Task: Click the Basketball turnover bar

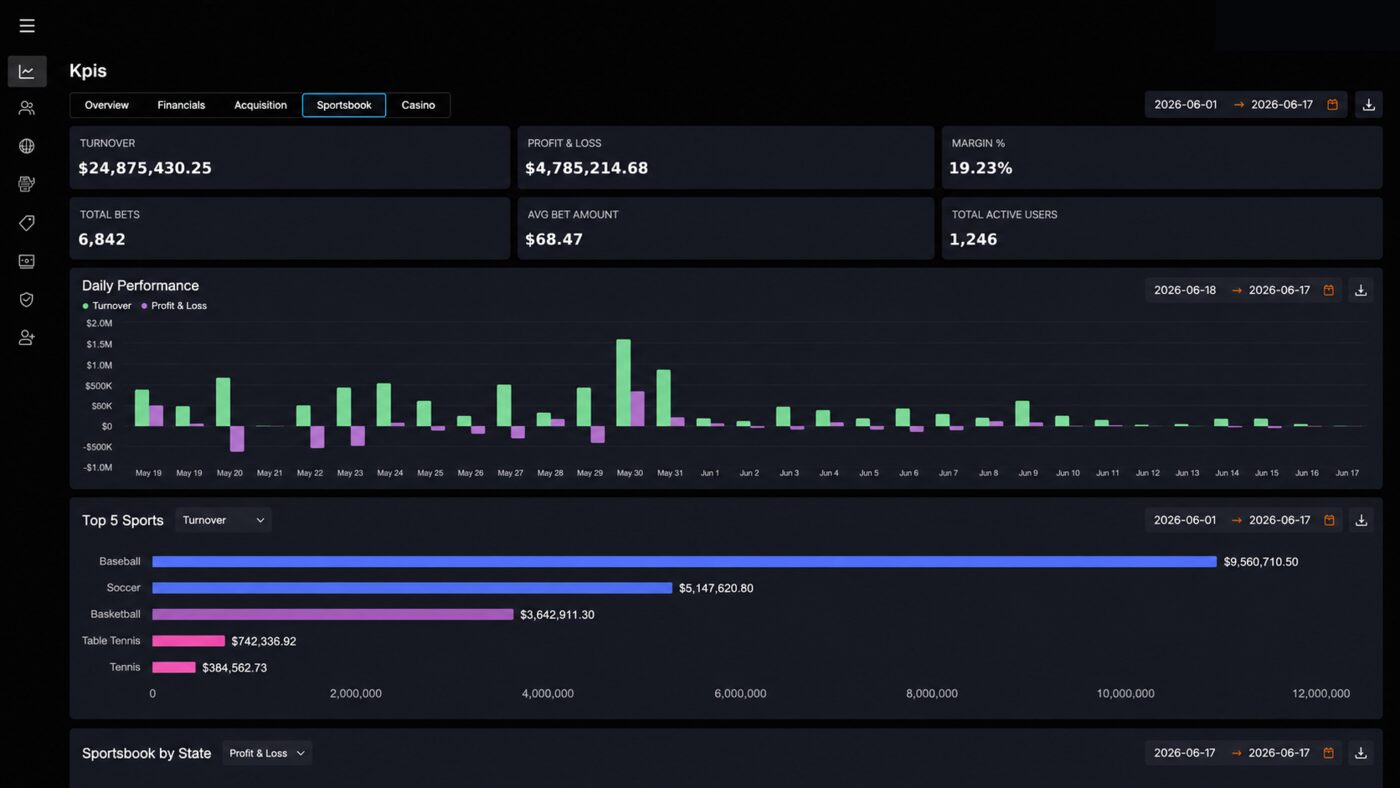Action: (333, 614)
